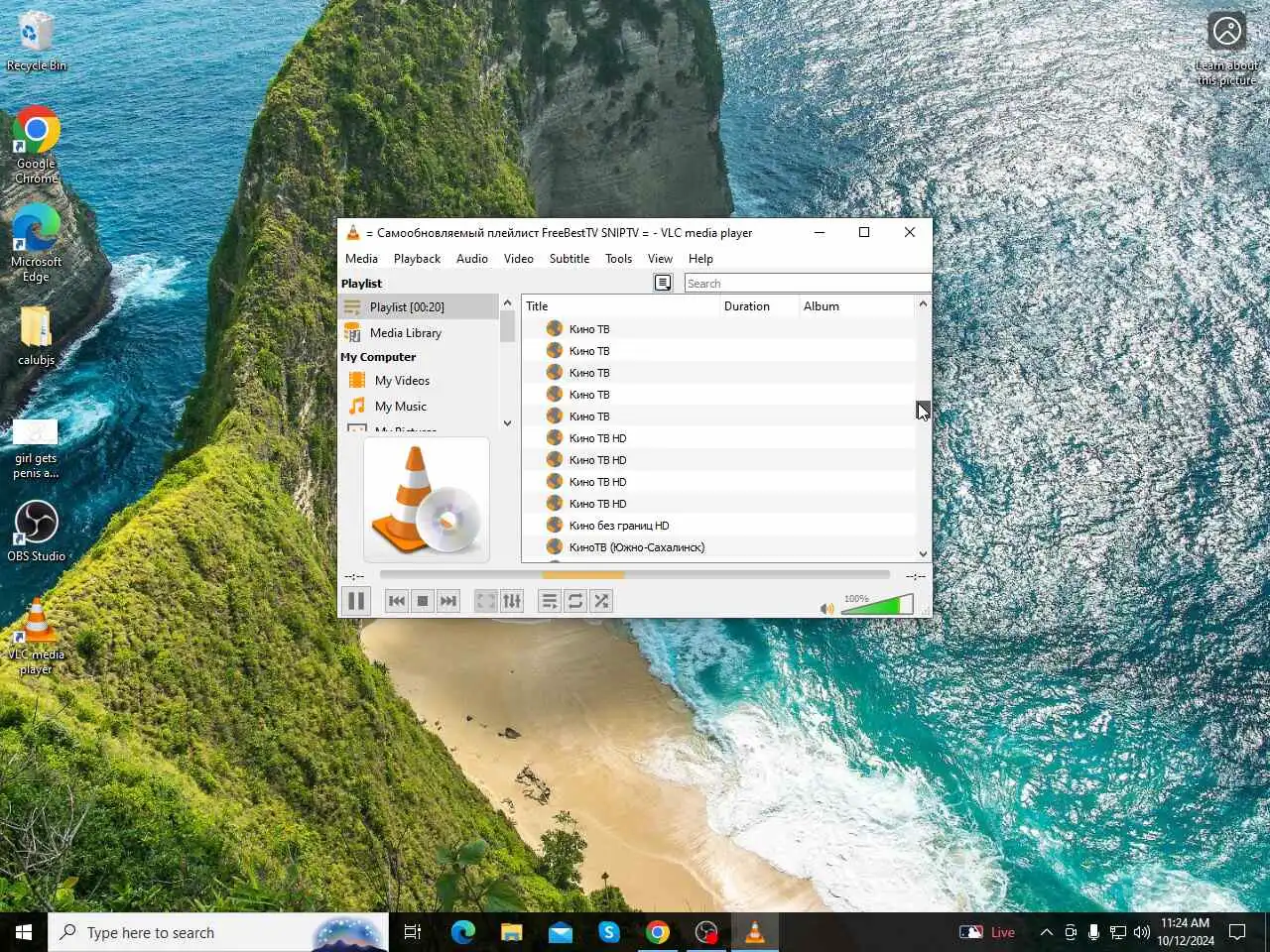Click VLC icon in taskbar
This screenshot has height=952, width=1270.
[x=755, y=932]
